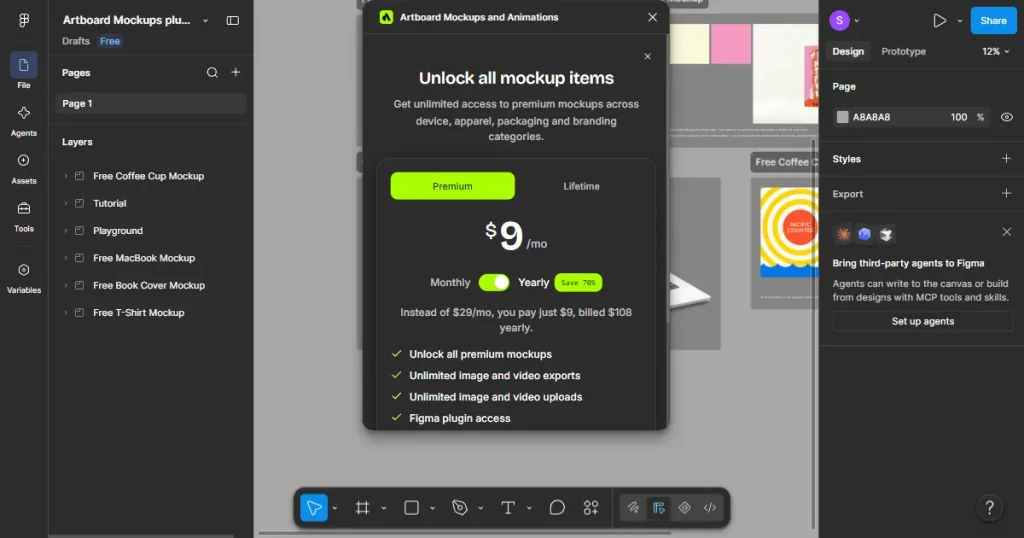Expand the Tutorial layer
Image resolution: width=1024 pixels, height=538 pixels.
[65, 203]
